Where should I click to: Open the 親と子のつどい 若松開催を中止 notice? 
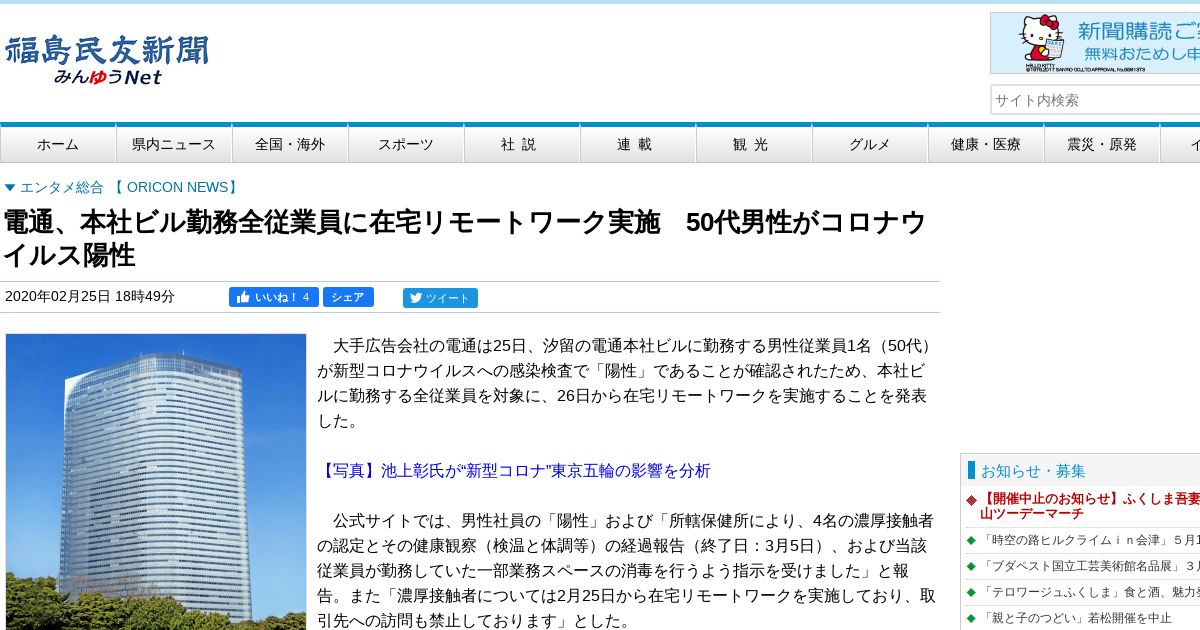1076,618
